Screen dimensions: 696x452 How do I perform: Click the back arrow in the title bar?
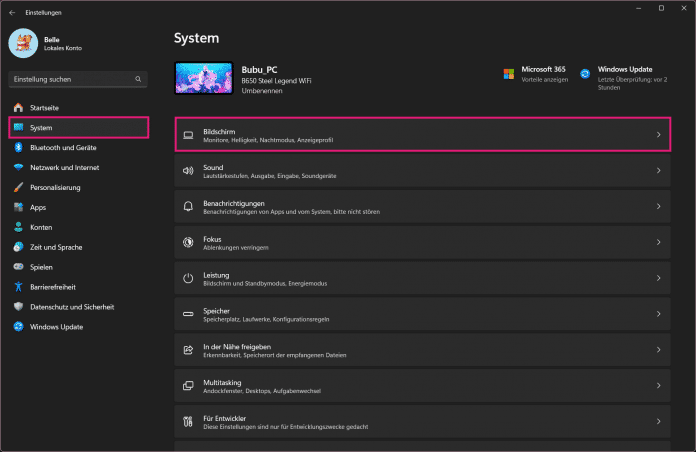12,12
